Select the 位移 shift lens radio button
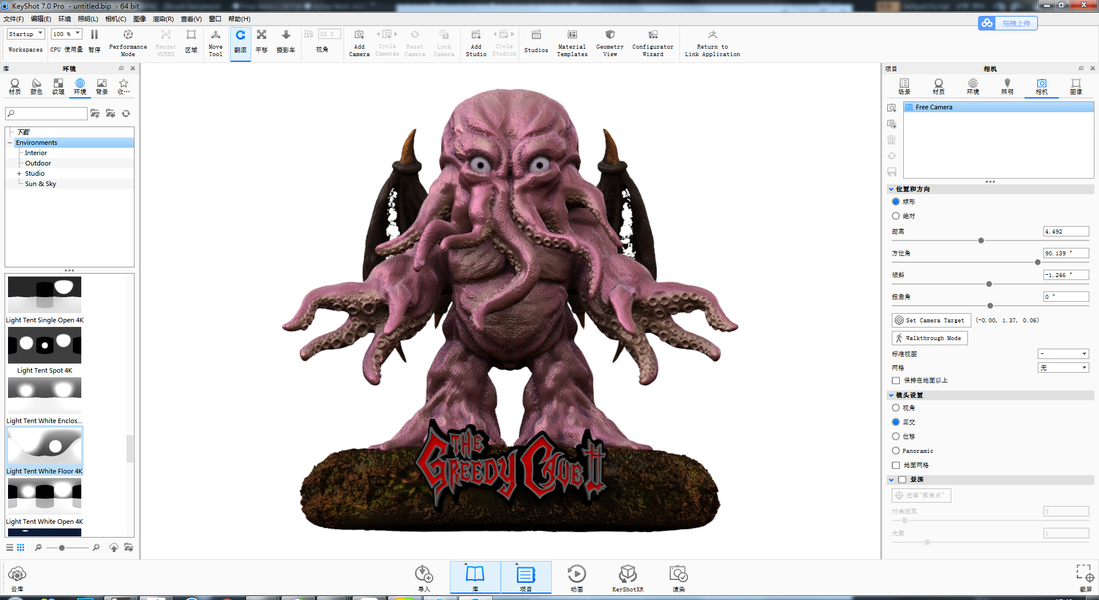 [x=896, y=436]
